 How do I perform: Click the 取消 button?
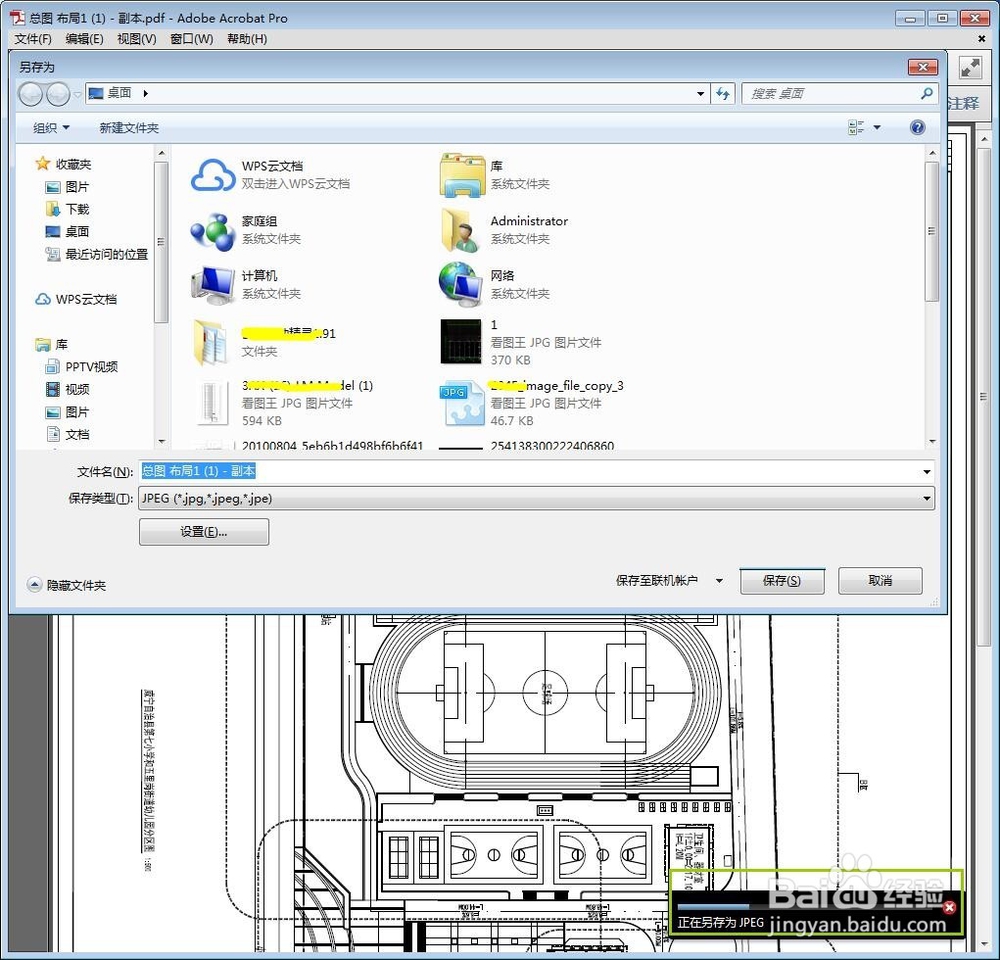pyautogui.click(x=880, y=580)
